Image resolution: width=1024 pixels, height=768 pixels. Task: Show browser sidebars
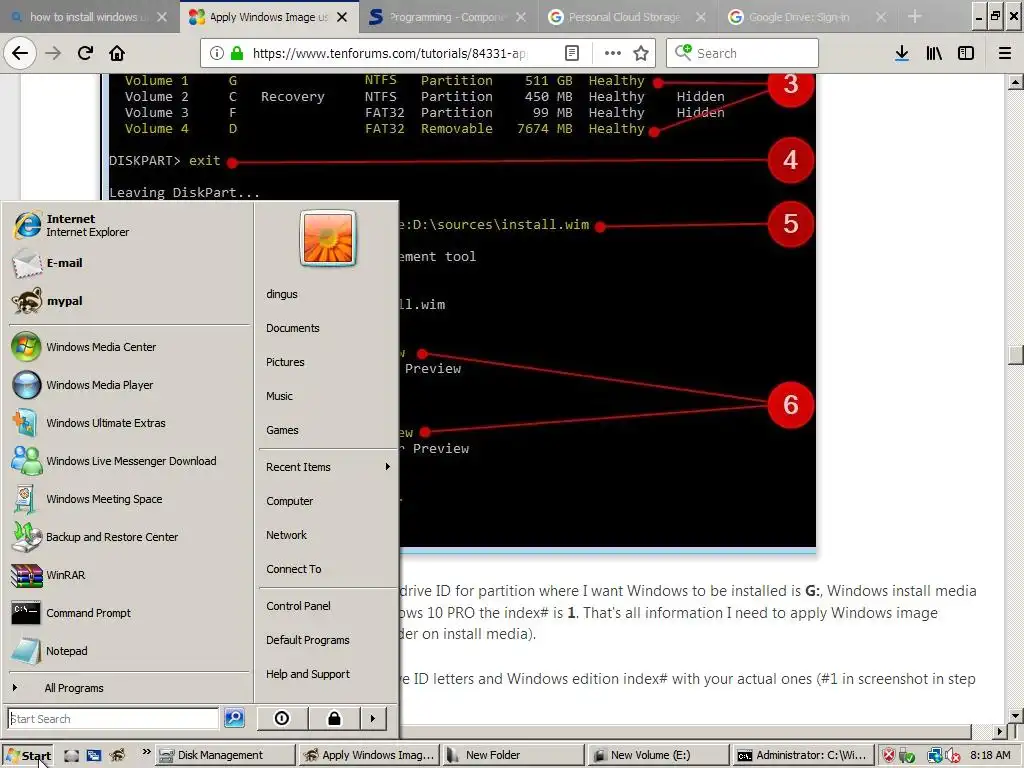click(x=966, y=53)
